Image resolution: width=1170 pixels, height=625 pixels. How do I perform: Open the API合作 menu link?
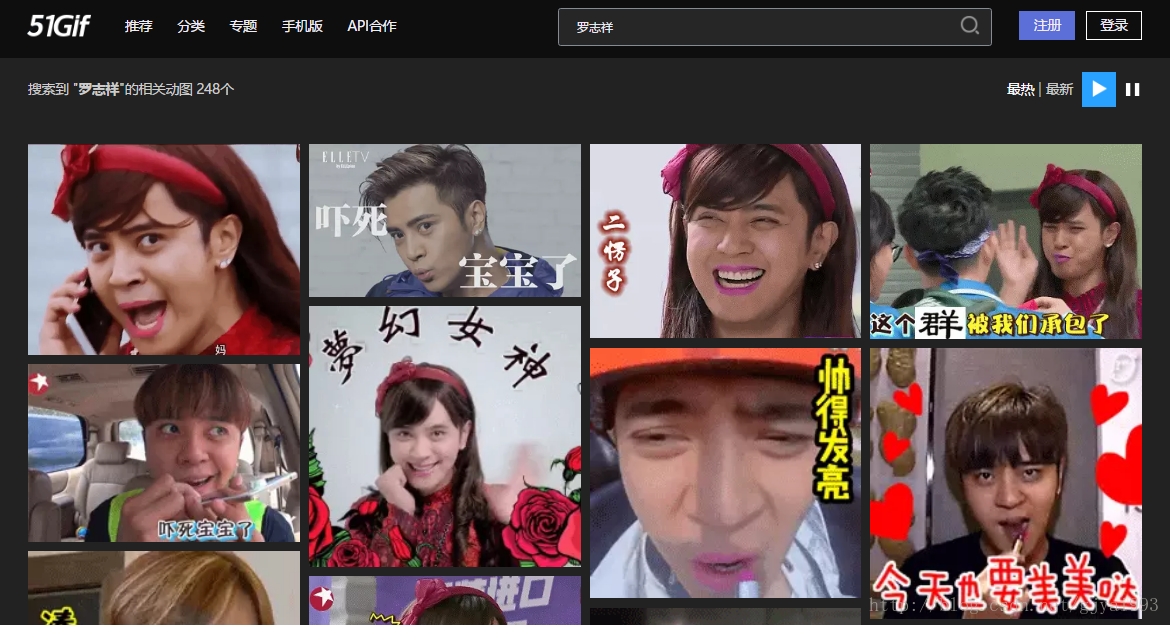click(372, 26)
